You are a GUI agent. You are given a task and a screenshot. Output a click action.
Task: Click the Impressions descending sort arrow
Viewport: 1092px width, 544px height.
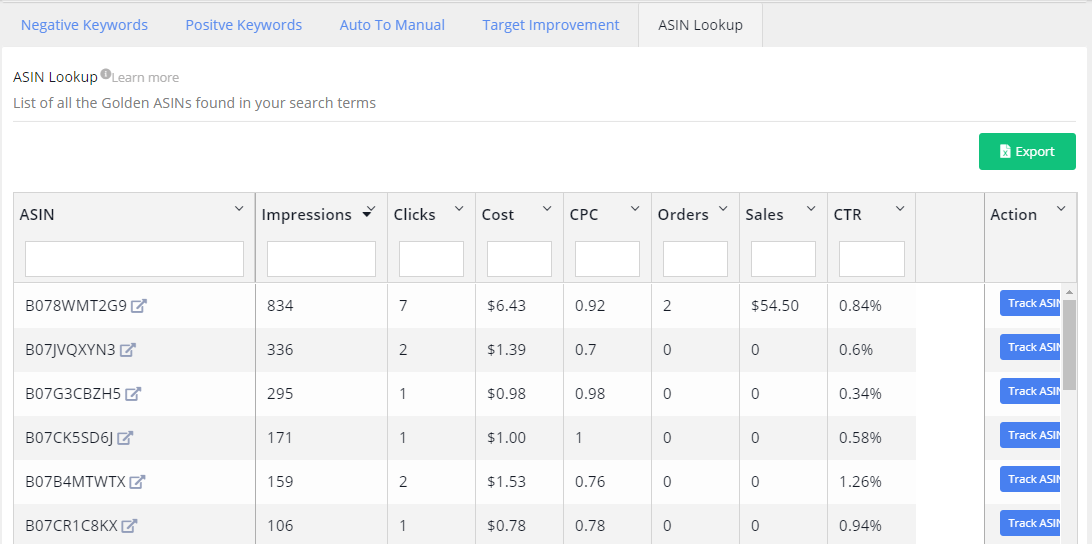point(366,215)
